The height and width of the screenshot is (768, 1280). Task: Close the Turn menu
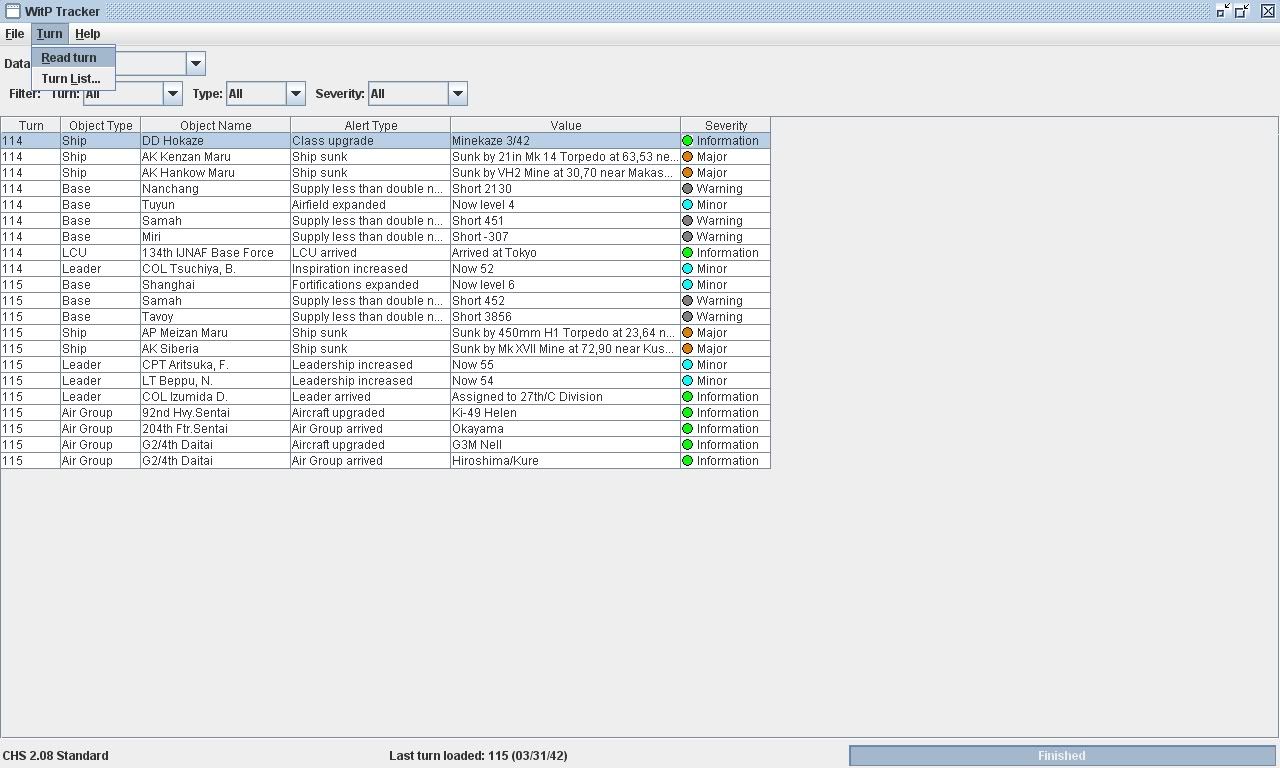point(49,34)
